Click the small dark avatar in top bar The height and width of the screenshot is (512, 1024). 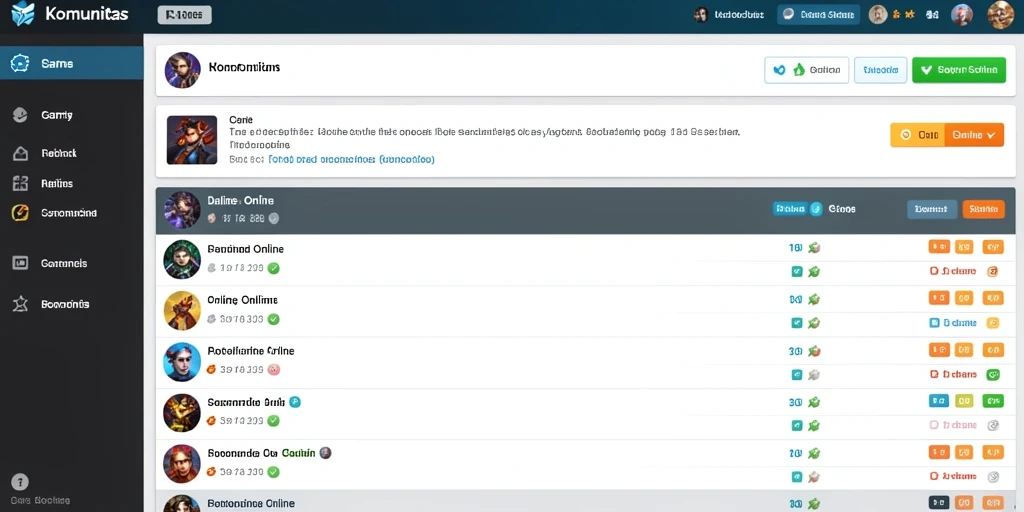701,14
